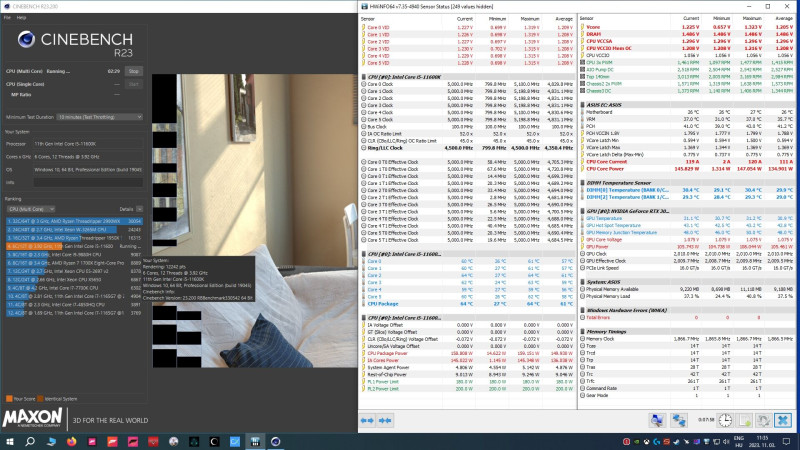Select the Xeon X5650 ranking row
This screenshot has height=450, width=800.
tap(74, 279)
